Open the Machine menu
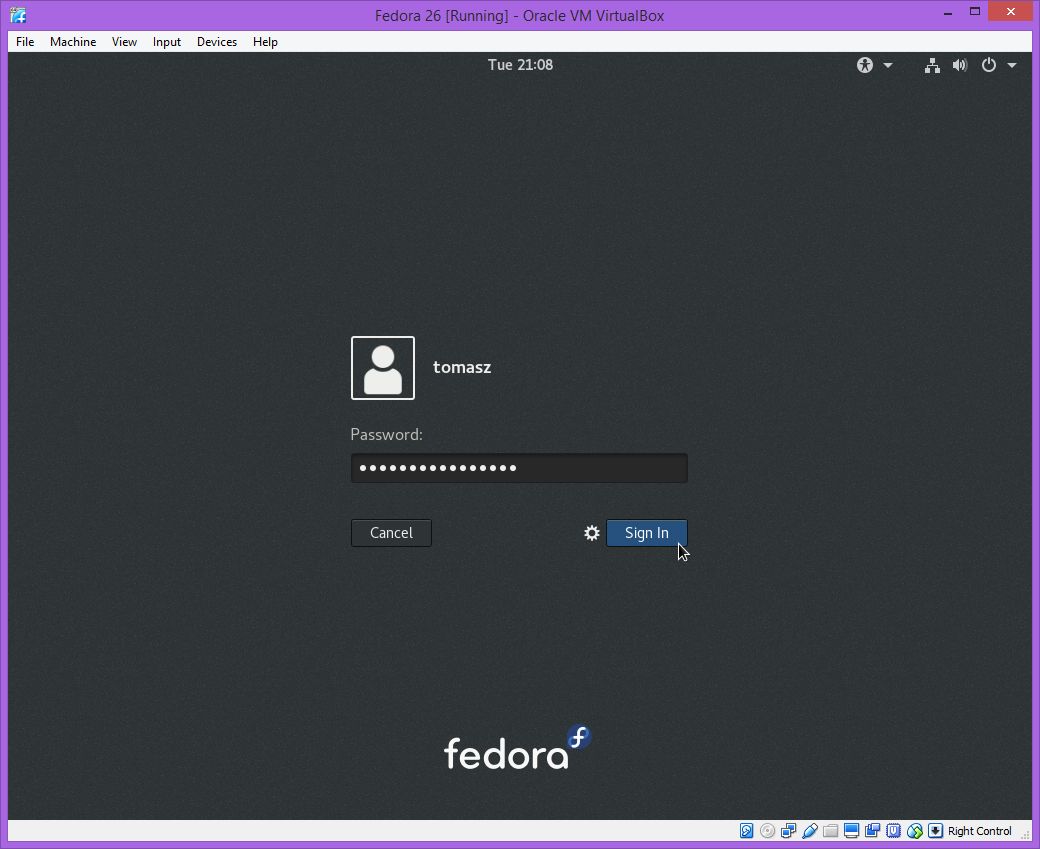The height and width of the screenshot is (849, 1040). [x=73, y=42]
